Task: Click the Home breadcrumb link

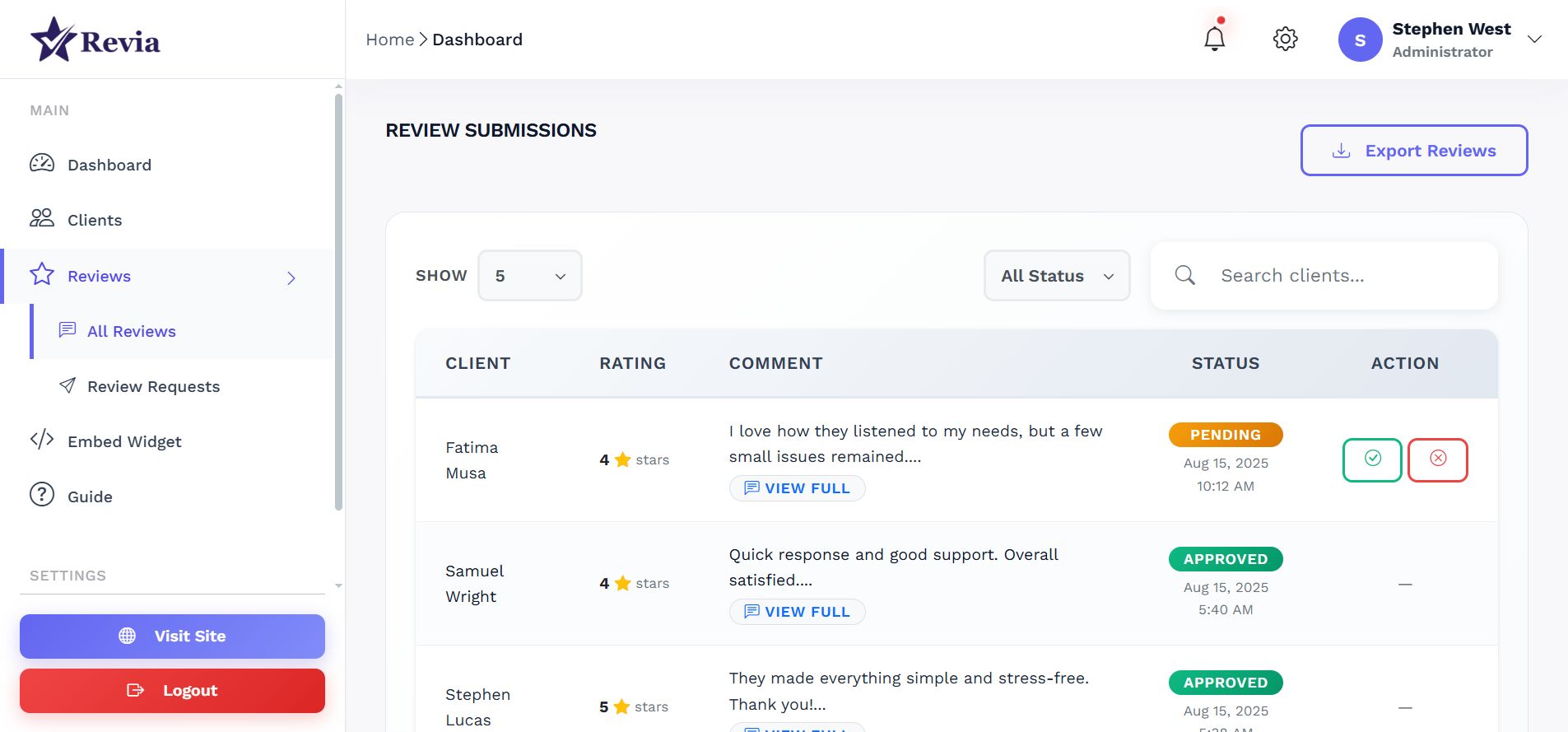Action: pyautogui.click(x=389, y=40)
